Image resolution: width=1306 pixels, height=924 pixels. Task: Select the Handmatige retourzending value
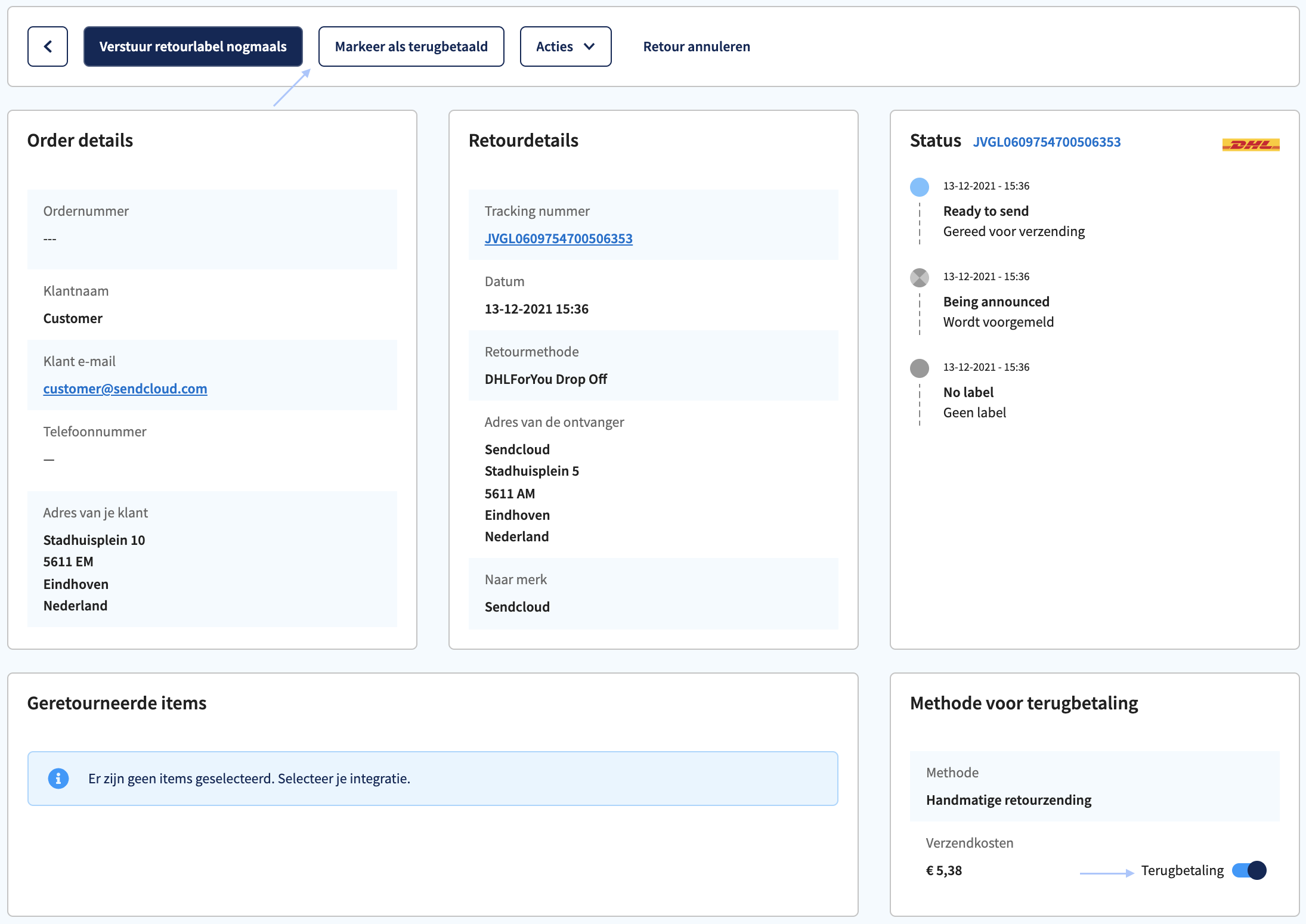tap(1008, 800)
